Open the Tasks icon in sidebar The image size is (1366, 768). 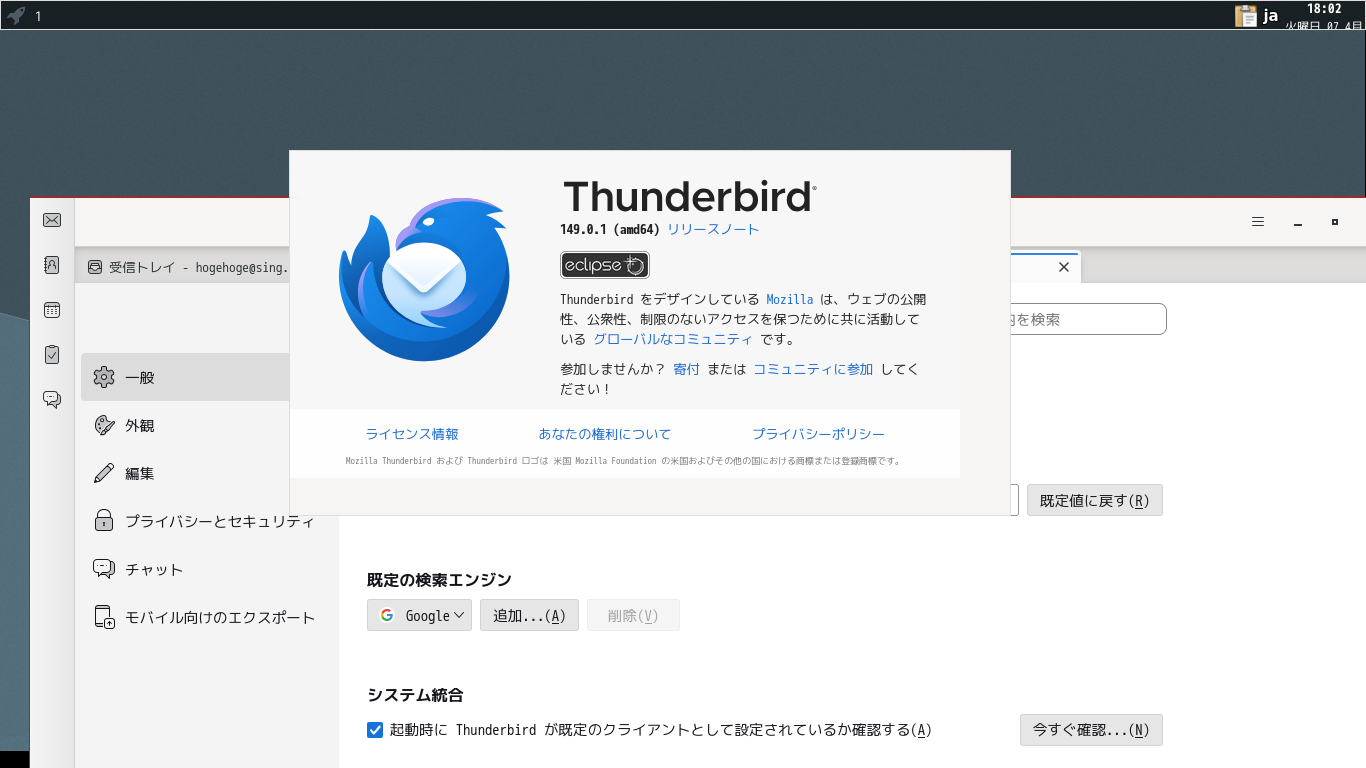52,354
